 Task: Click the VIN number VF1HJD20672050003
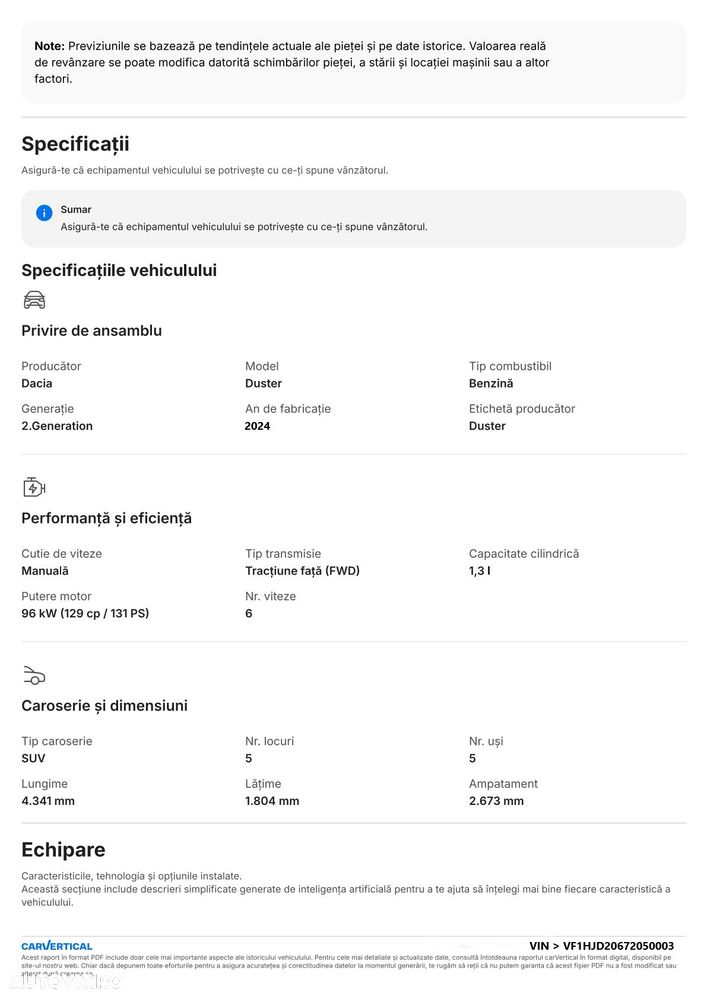(x=618, y=946)
